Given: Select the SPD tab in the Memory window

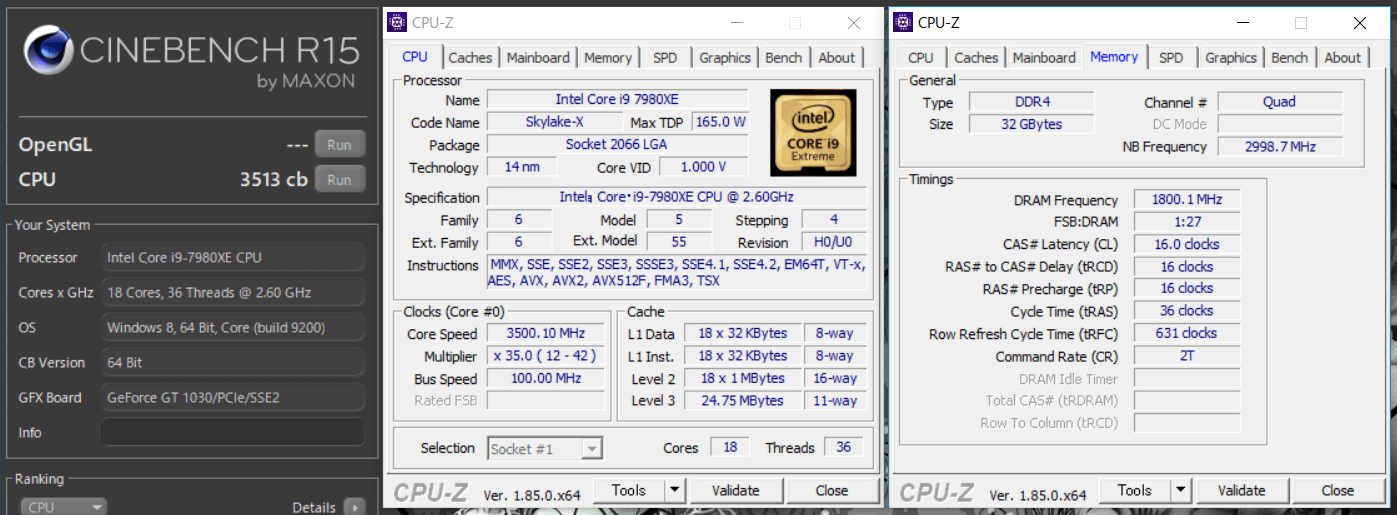Looking at the screenshot, I should click(x=1171, y=58).
